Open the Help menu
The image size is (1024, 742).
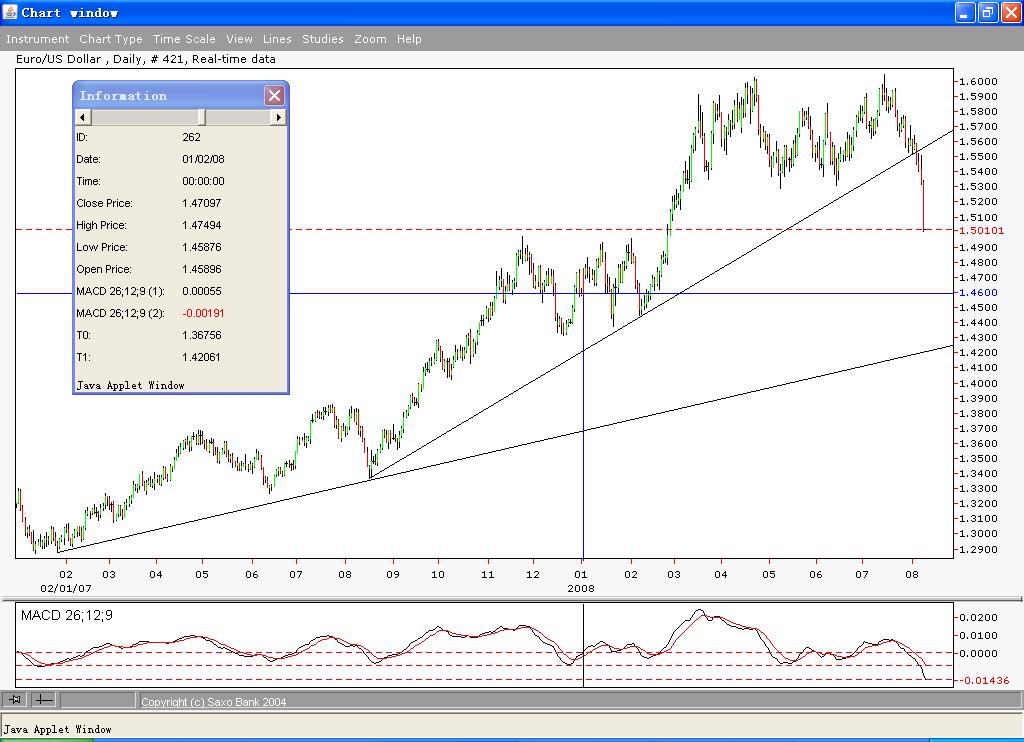[x=409, y=39]
